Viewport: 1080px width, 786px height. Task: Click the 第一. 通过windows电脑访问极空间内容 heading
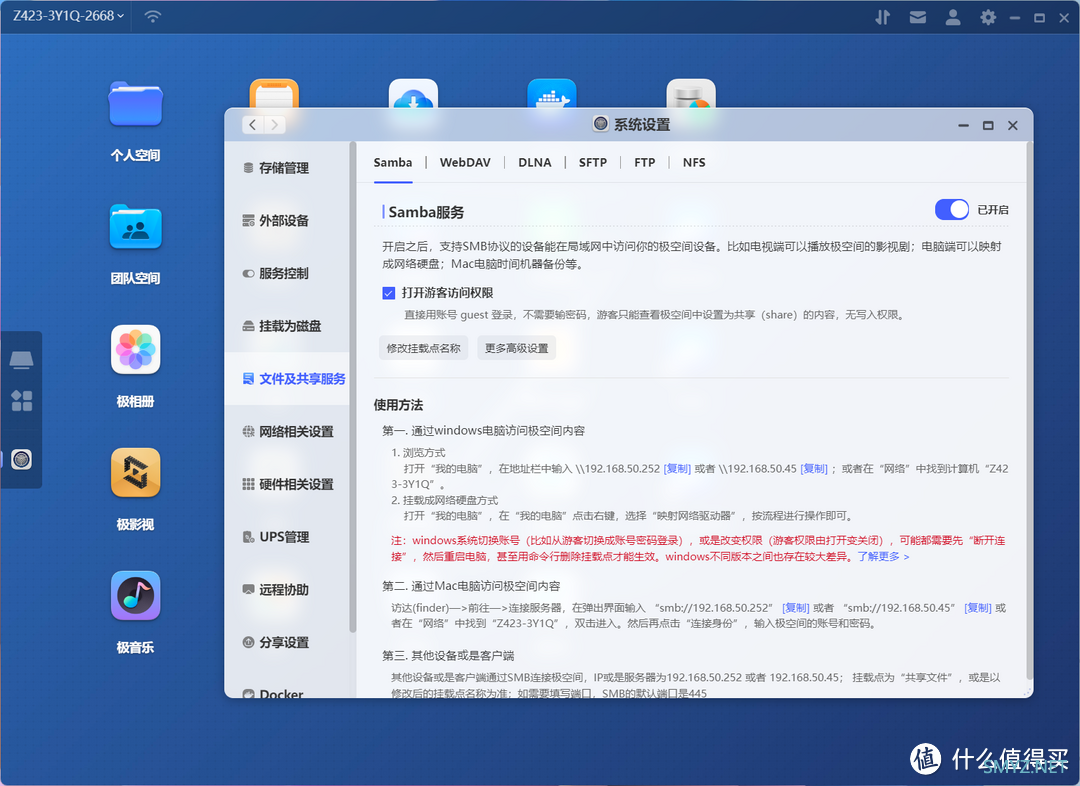[x=484, y=431]
